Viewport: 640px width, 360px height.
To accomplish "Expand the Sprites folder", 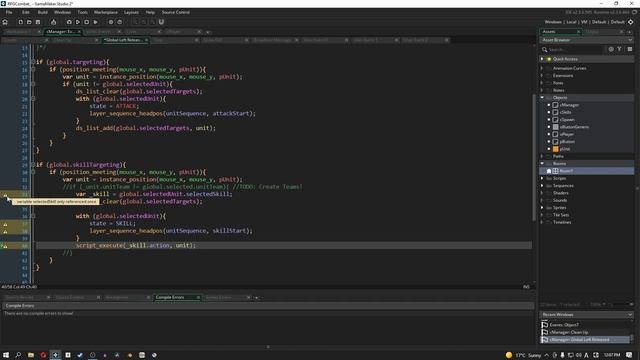I will [542, 208].
